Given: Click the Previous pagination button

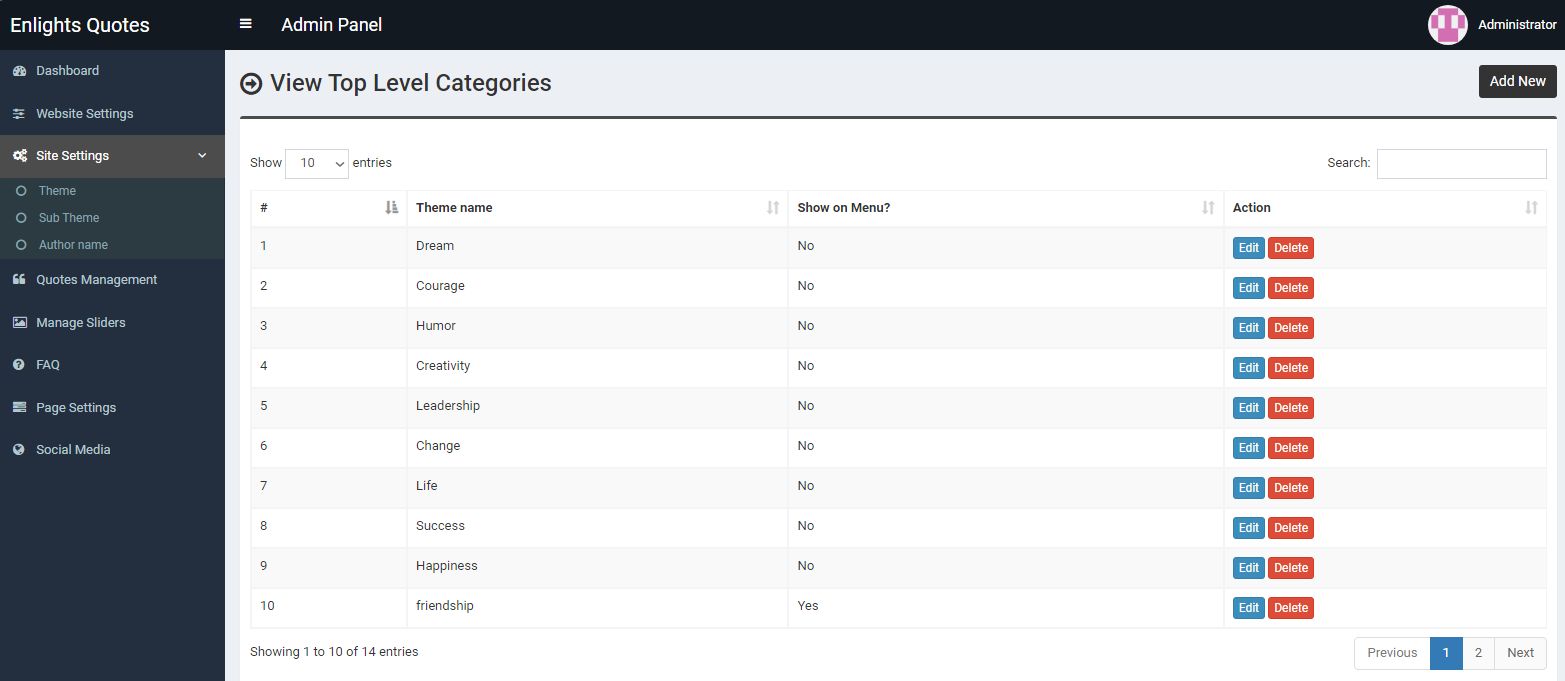Looking at the screenshot, I should click(x=1392, y=653).
